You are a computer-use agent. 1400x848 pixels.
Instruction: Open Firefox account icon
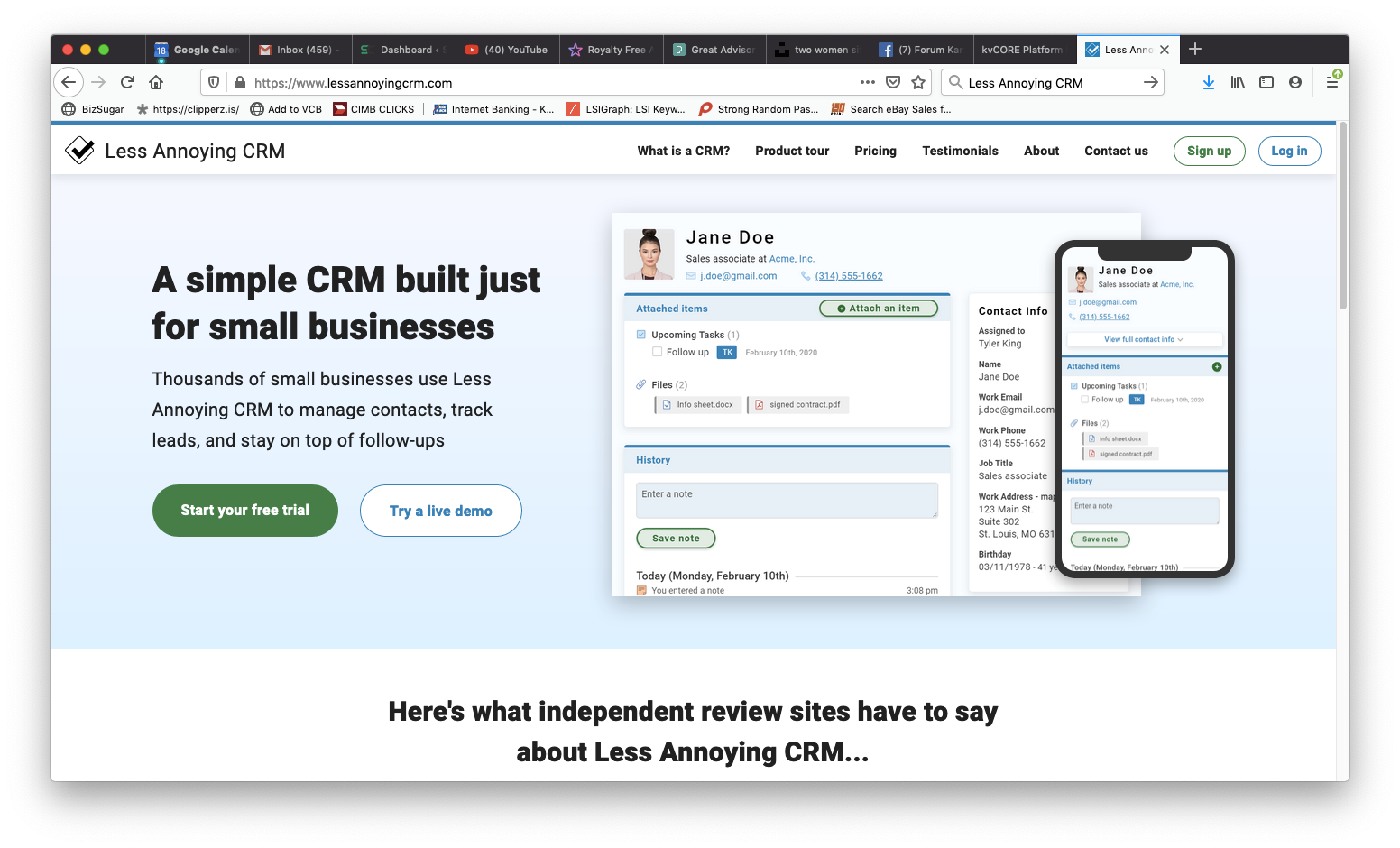pos(1295,82)
